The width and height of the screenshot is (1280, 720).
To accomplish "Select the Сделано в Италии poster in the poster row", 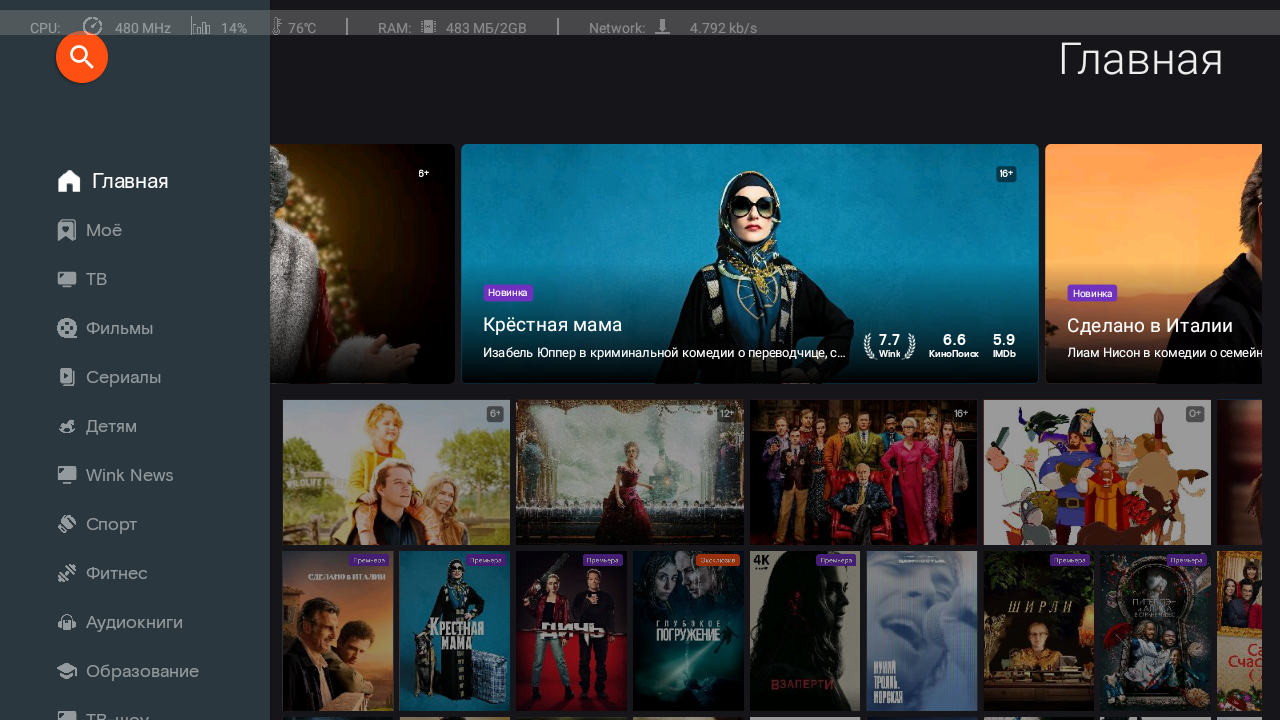I will 338,631.
